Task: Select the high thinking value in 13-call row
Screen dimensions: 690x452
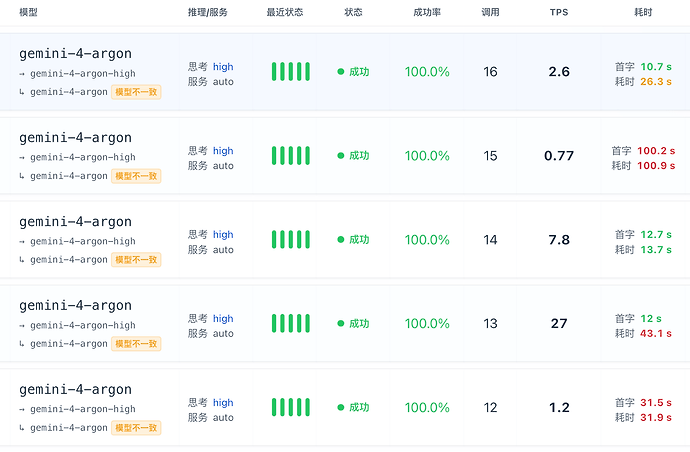Action: pyautogui.click(x=223, y=318)
